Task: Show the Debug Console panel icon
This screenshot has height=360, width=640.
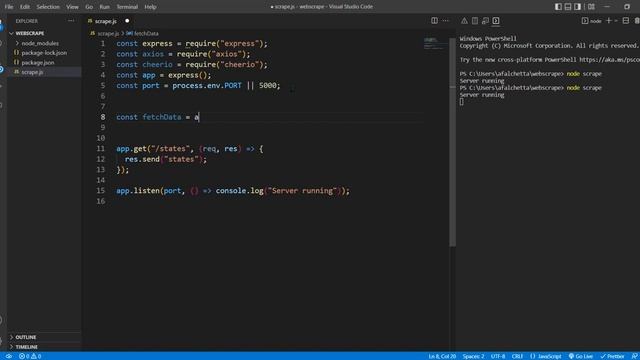Action: [x=485, y=21]
